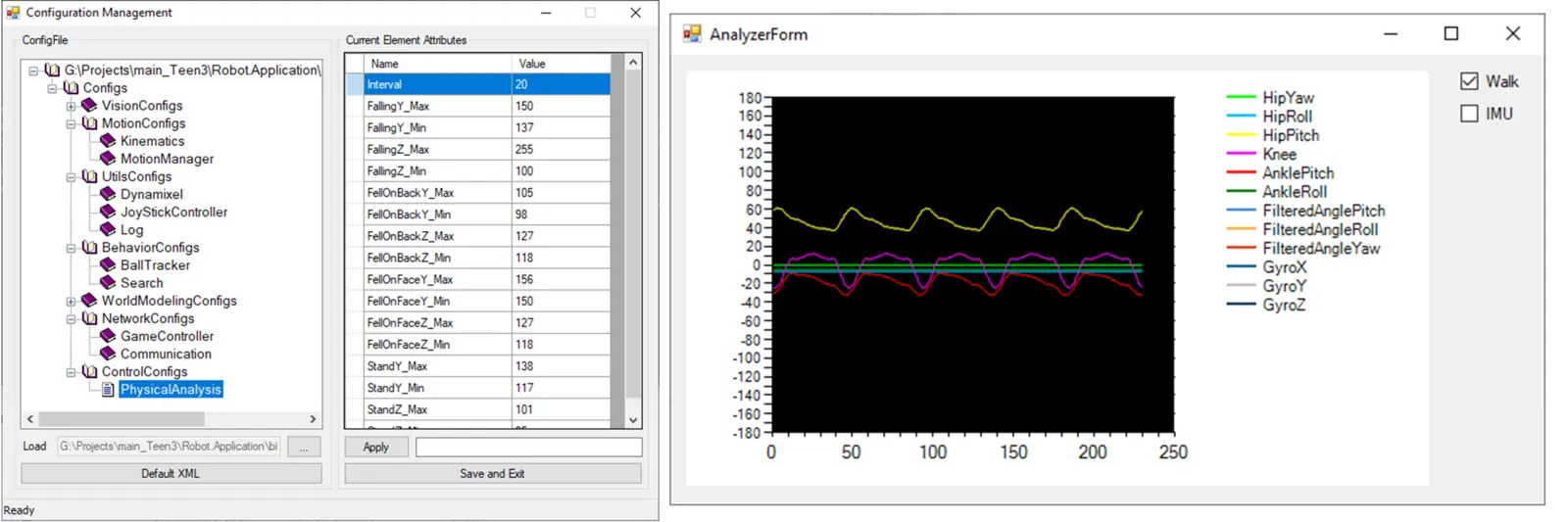
Task: Click the ControlConfigs open-book icon
Action: [89, 371]
